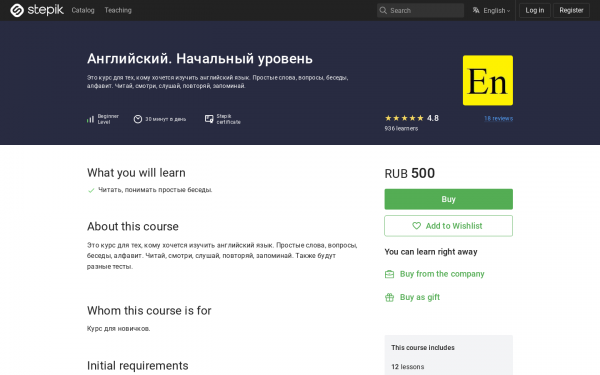Click the 4.8 rating value
This screenshot has width=600, height=375.
(433, 118)
